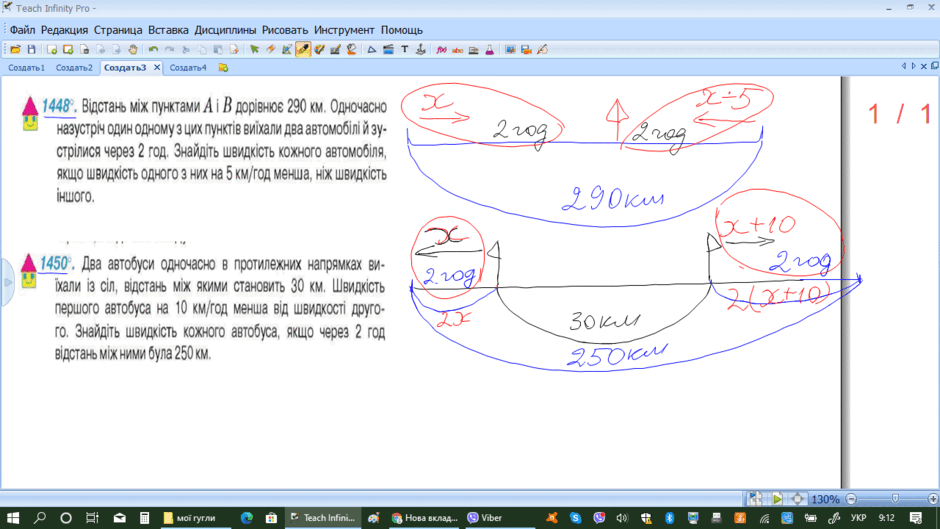Image resolution: width=940 pixels, height=529 pixels.
Task: Click the zoom out minus button
Action: pyautogui.click(x=851, y=499)
